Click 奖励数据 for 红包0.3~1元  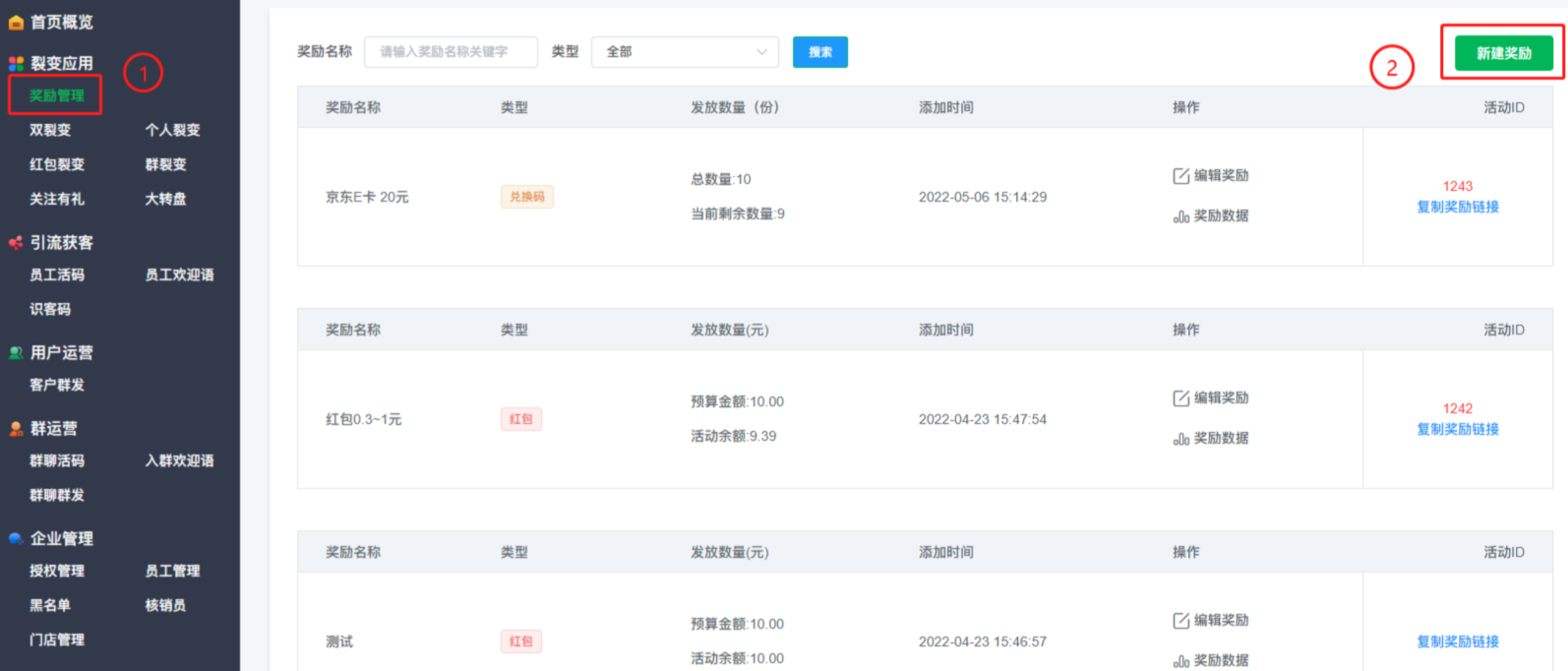pos(1221,438)
